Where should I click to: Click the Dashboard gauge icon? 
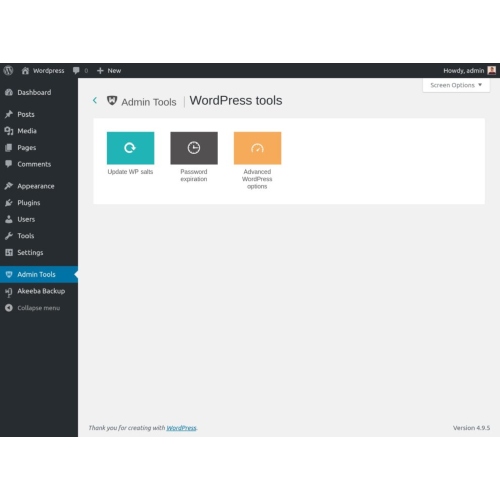9,92
